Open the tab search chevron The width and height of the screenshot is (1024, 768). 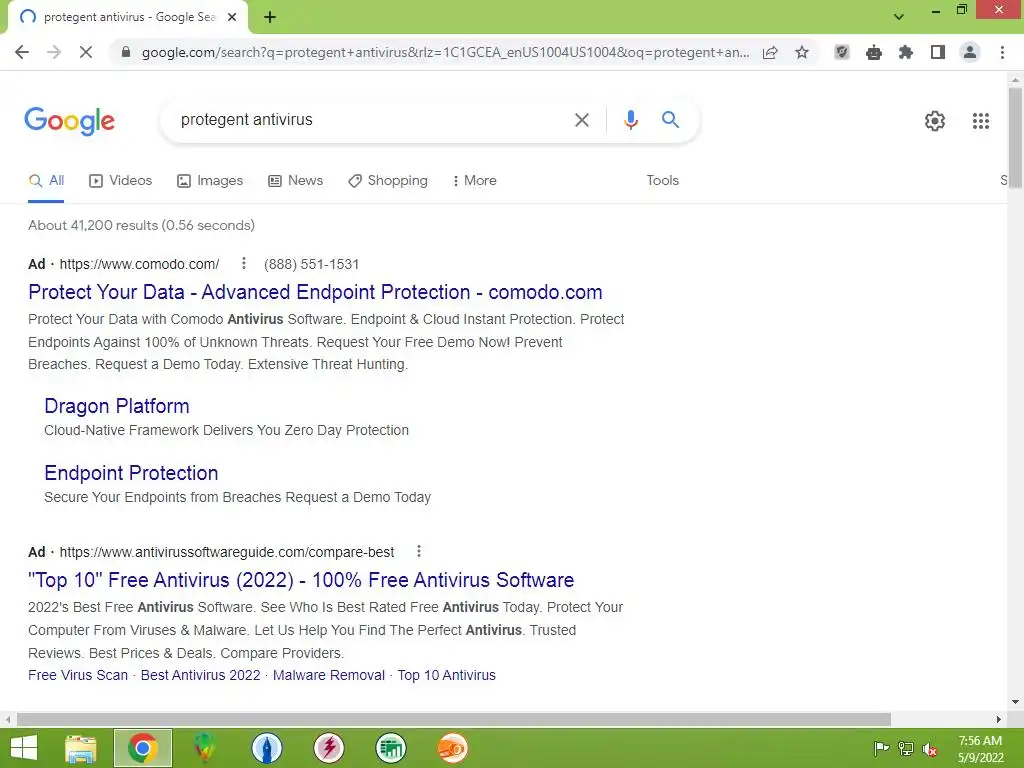pyautogui.click(x=899, y=17)
